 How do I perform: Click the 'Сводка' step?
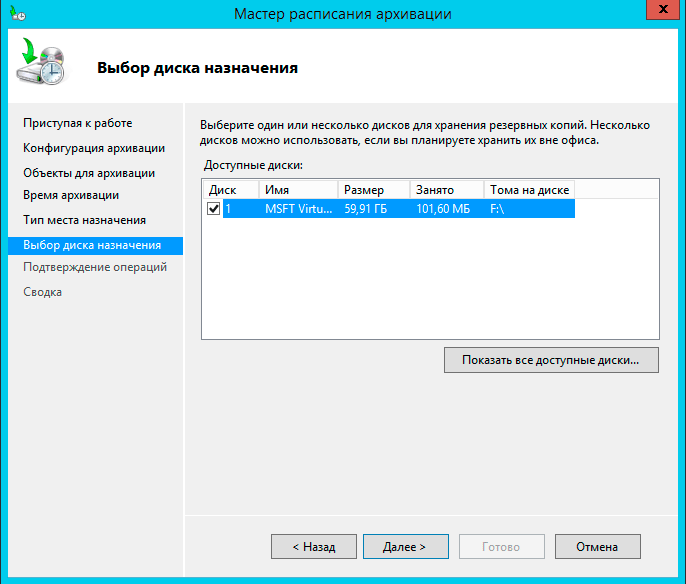(42, 292)
